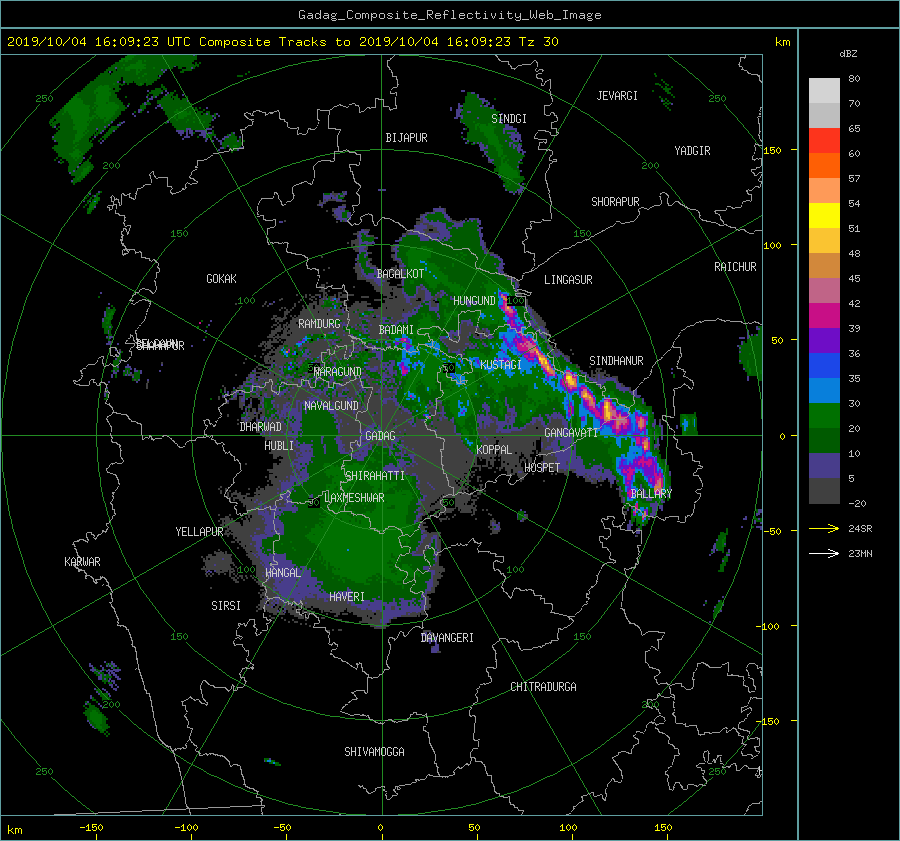Click the RAICHUR city label
Image resolution: width=900 pixels, height=841 pixels.
(x=735, y=267)
